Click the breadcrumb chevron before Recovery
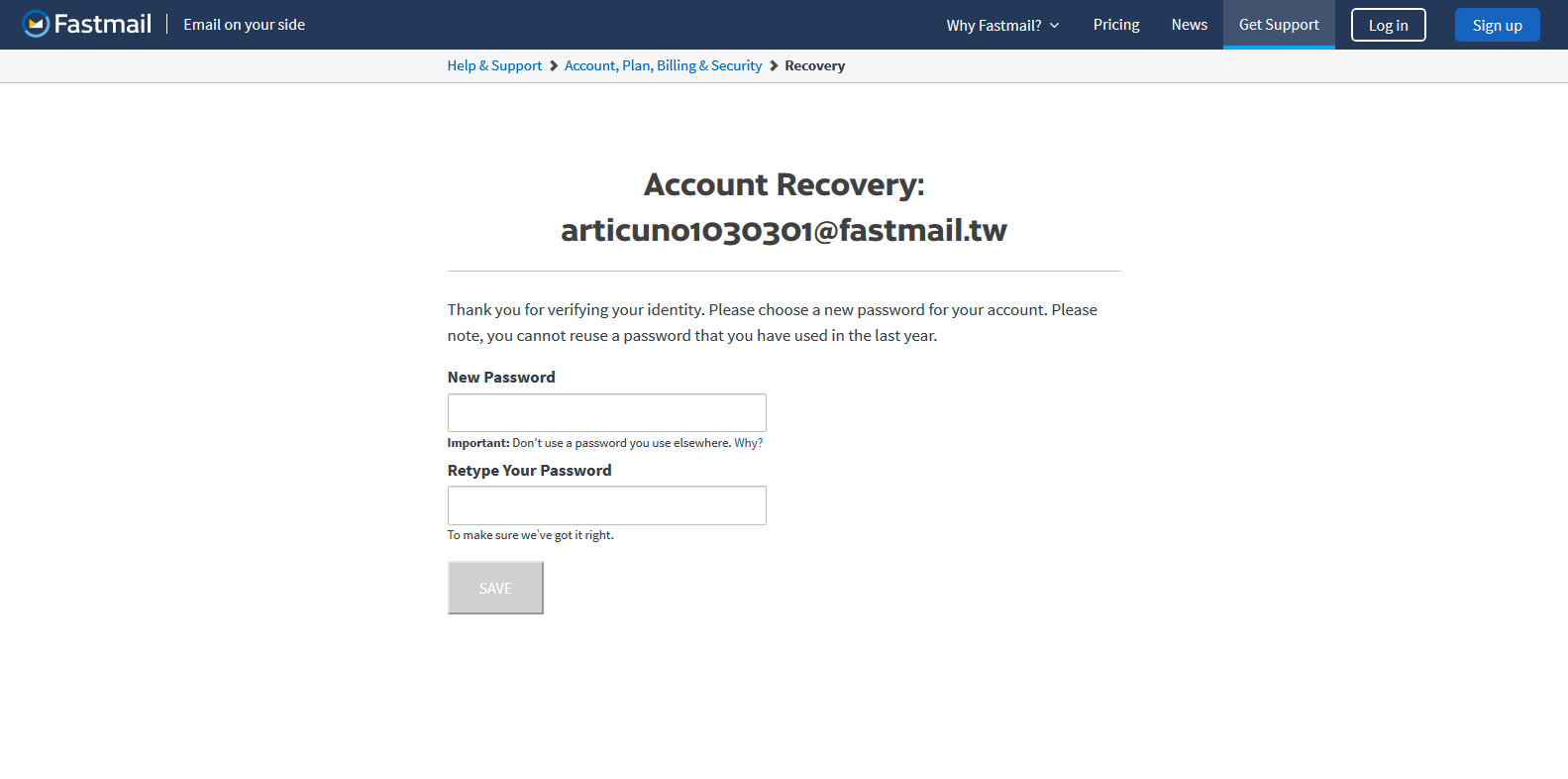 point(774,65)
